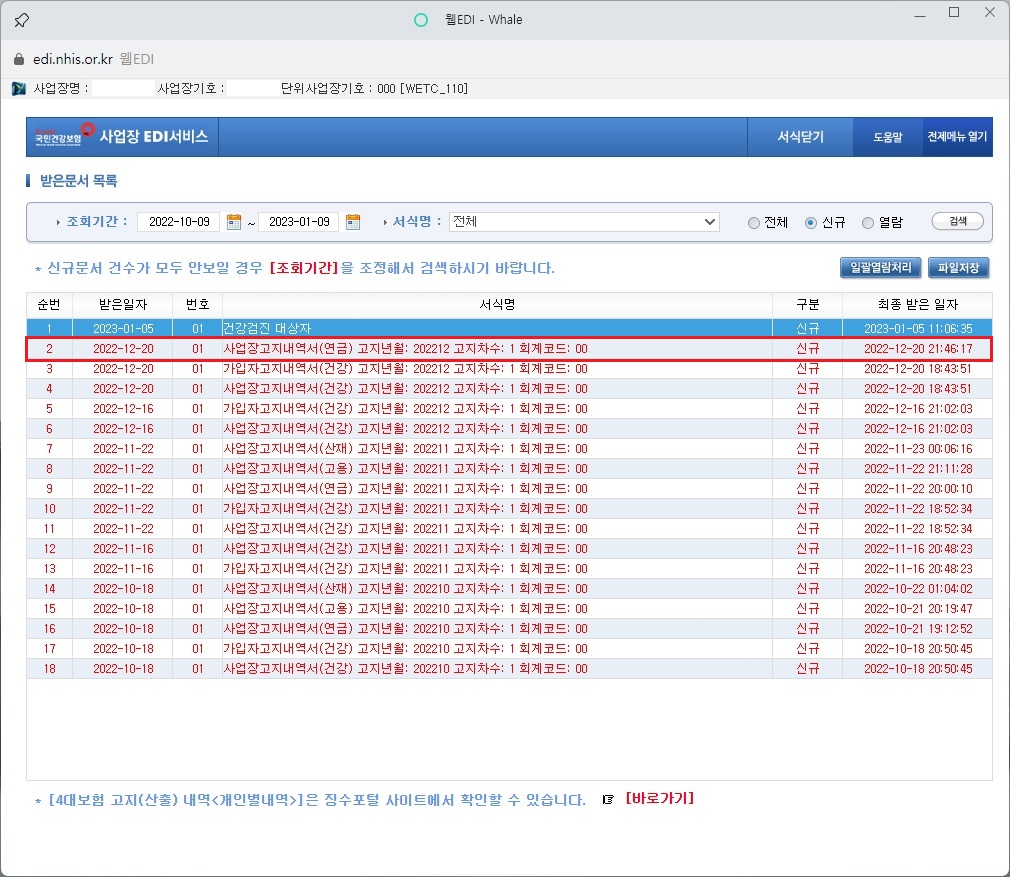Click the 순번 column header
1010x877 pixels.
[x=49, y=305]
